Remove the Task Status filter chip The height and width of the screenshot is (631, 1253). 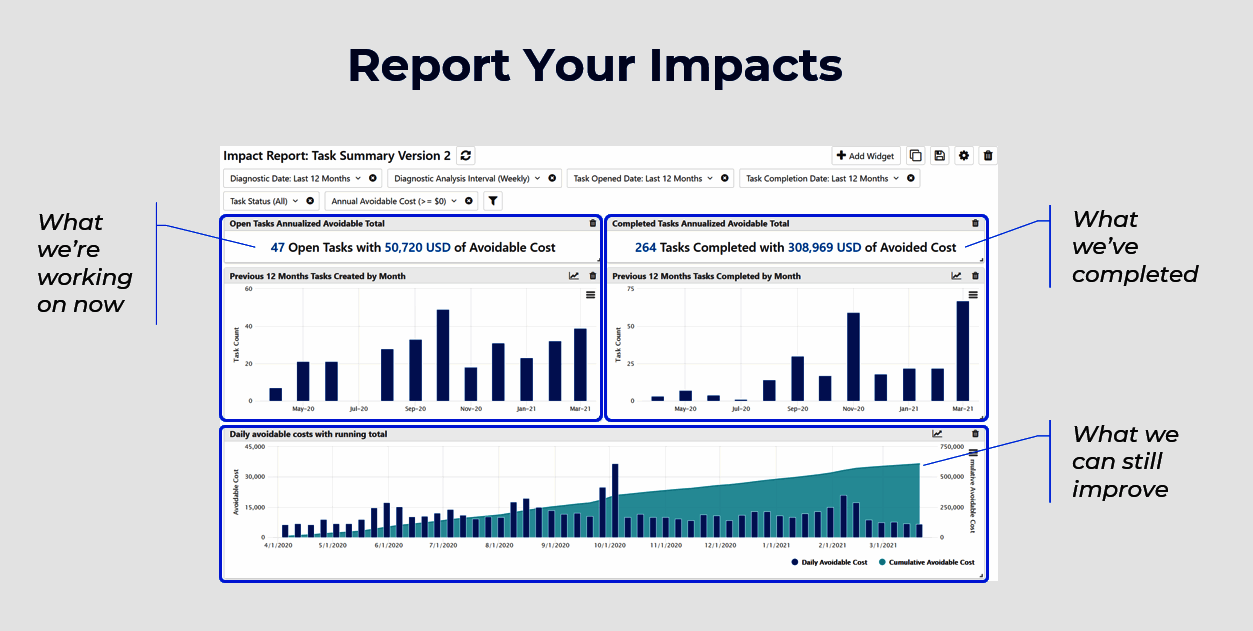point(310,200)
